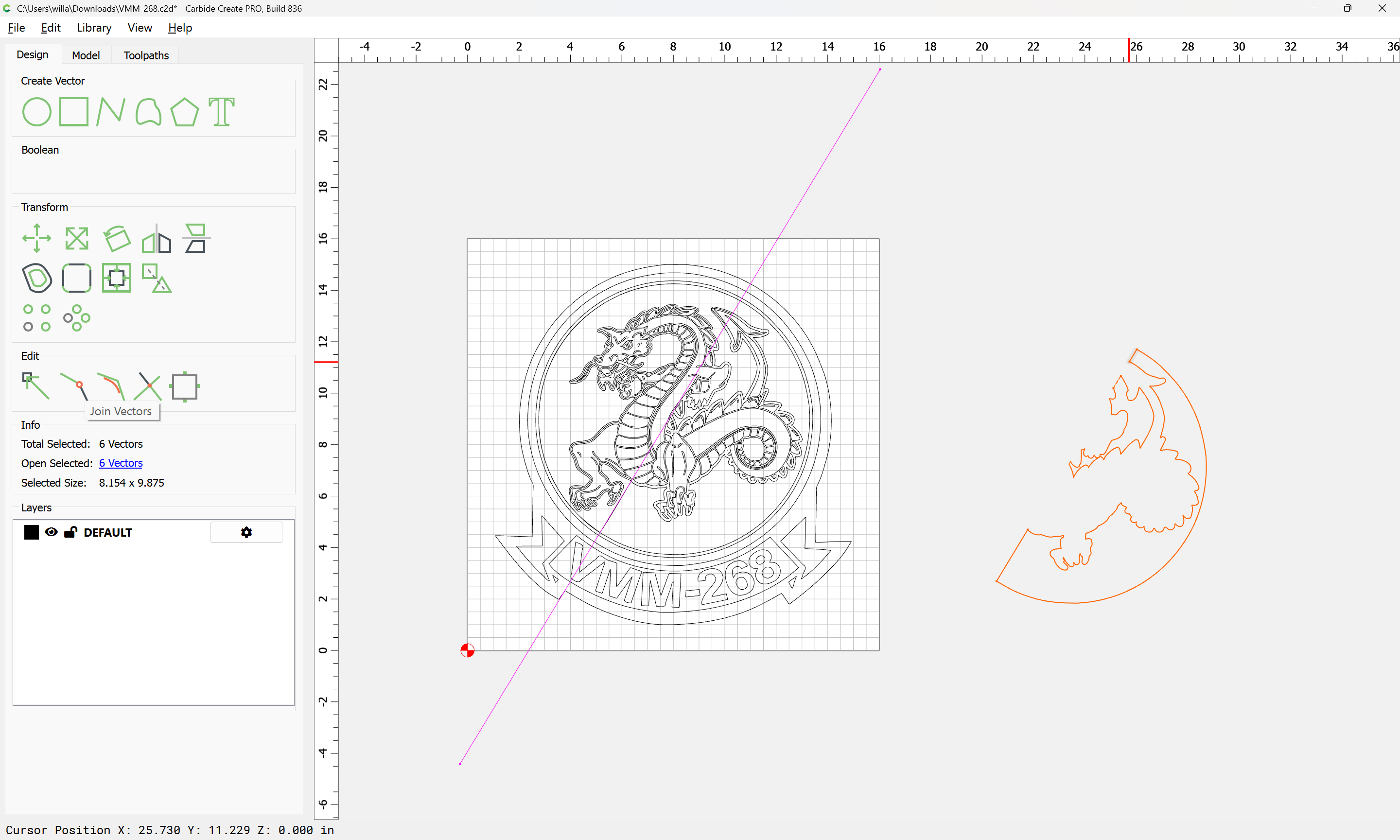1400x840 pixels.
Task: Open the Library menu
Action: coord(94,28)
